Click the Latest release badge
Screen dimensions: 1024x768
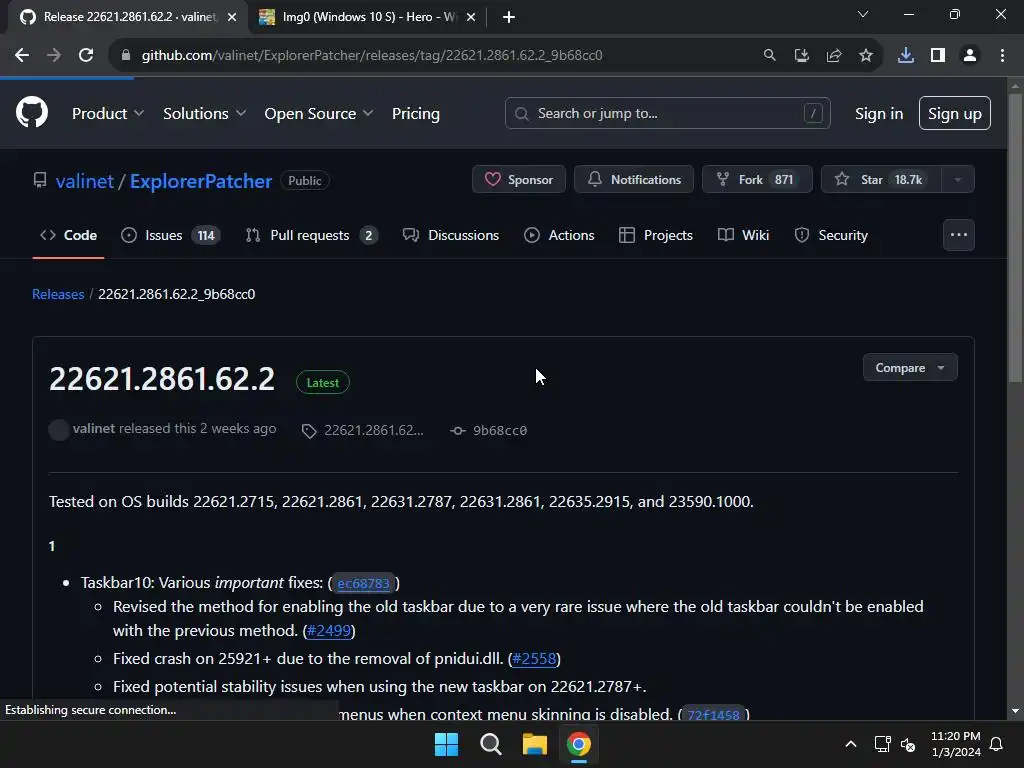click(x=323, y=383)
